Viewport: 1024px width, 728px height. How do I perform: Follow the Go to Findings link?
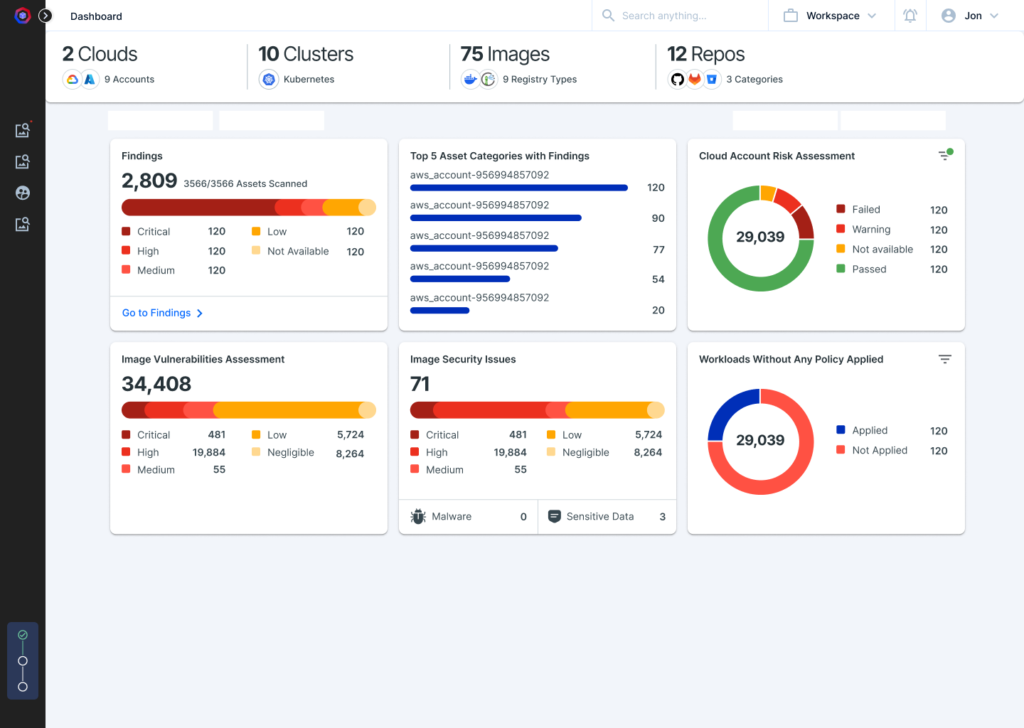[x=162, y=313]
